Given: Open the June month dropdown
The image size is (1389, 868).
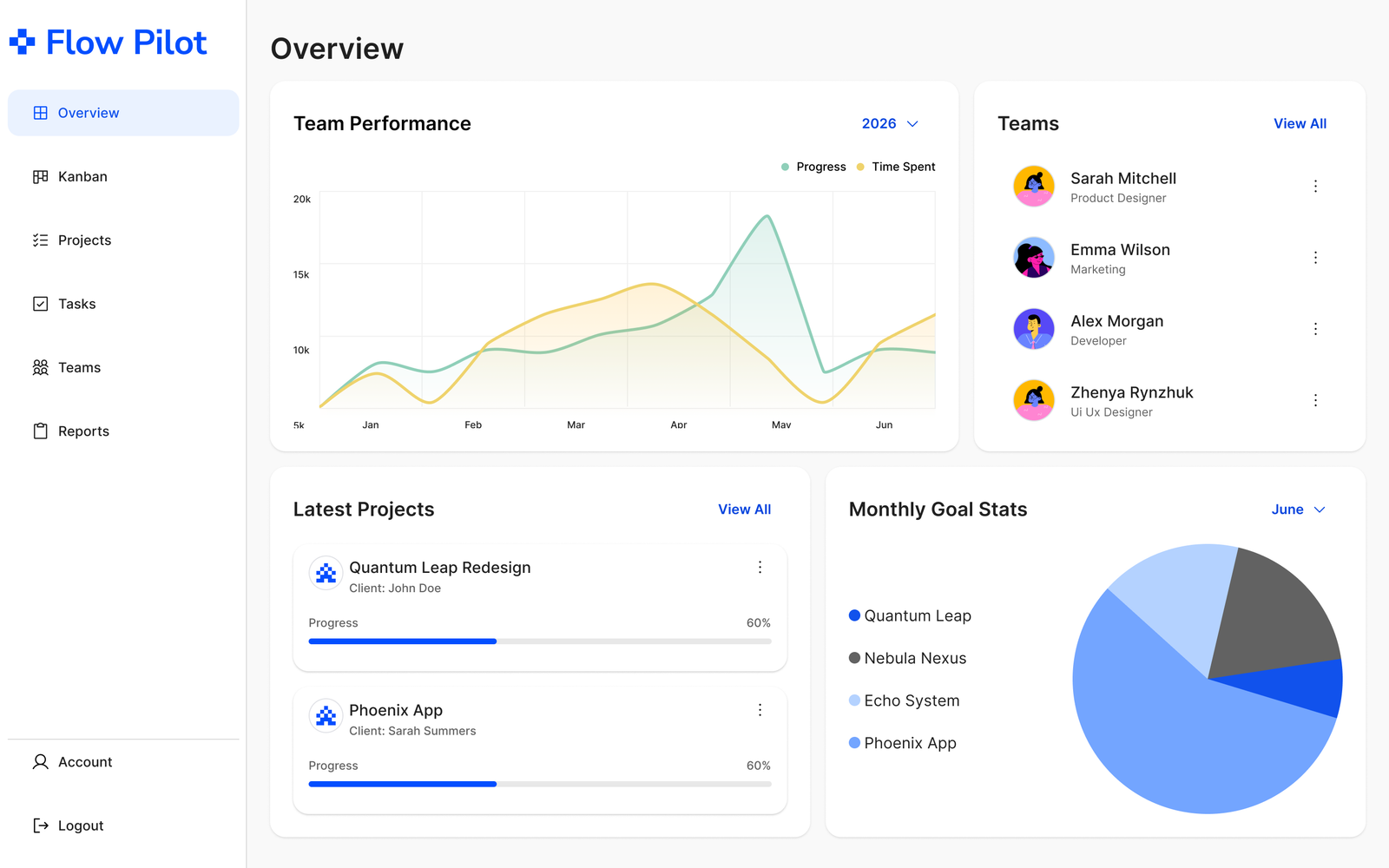Looking at the screenshot, I should tap(1299, 510).
